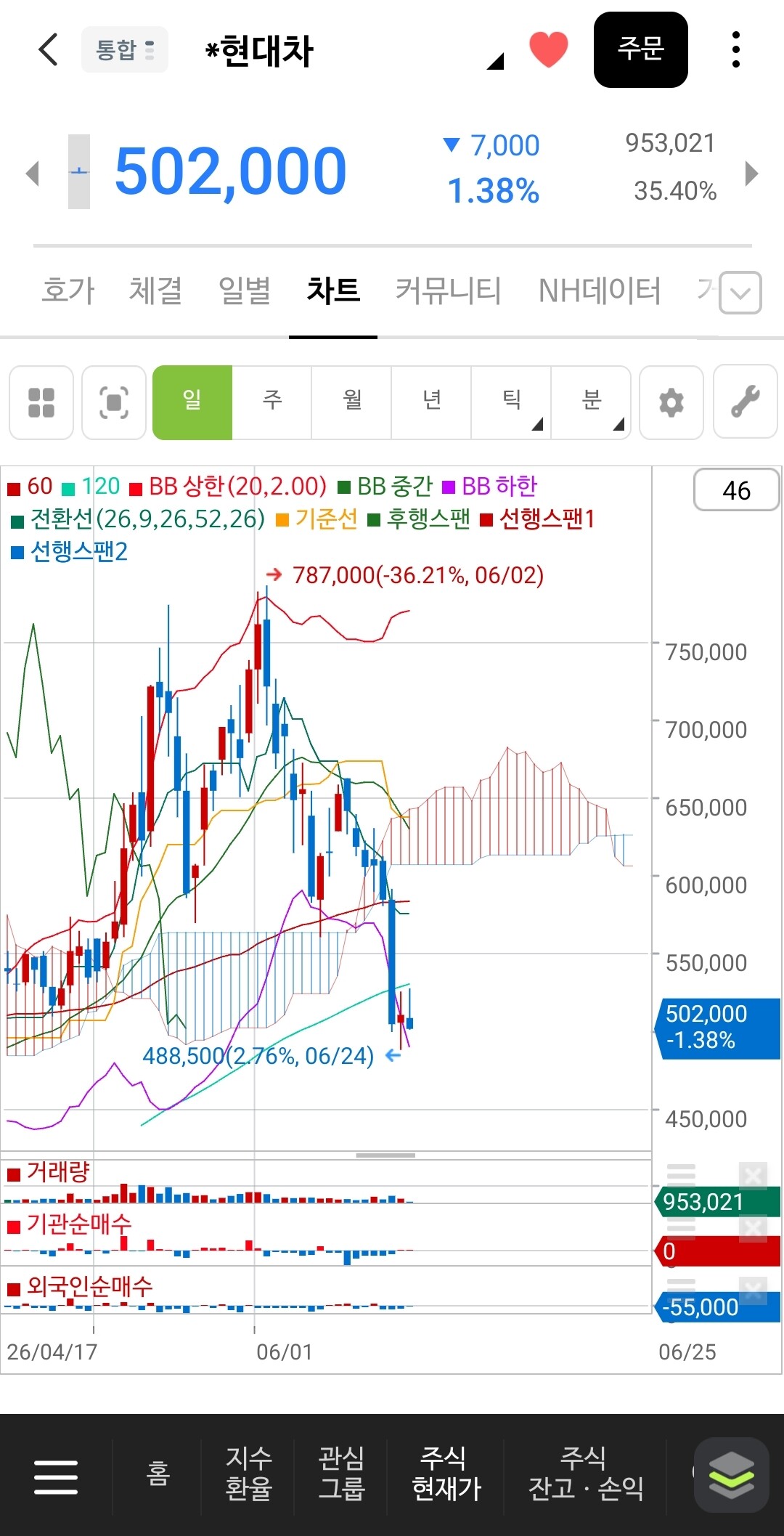Open the hamburger menu in bottom bar
Image resolution: width=784 pixels, height=1536 pixels.
(x=56, y=1477)
